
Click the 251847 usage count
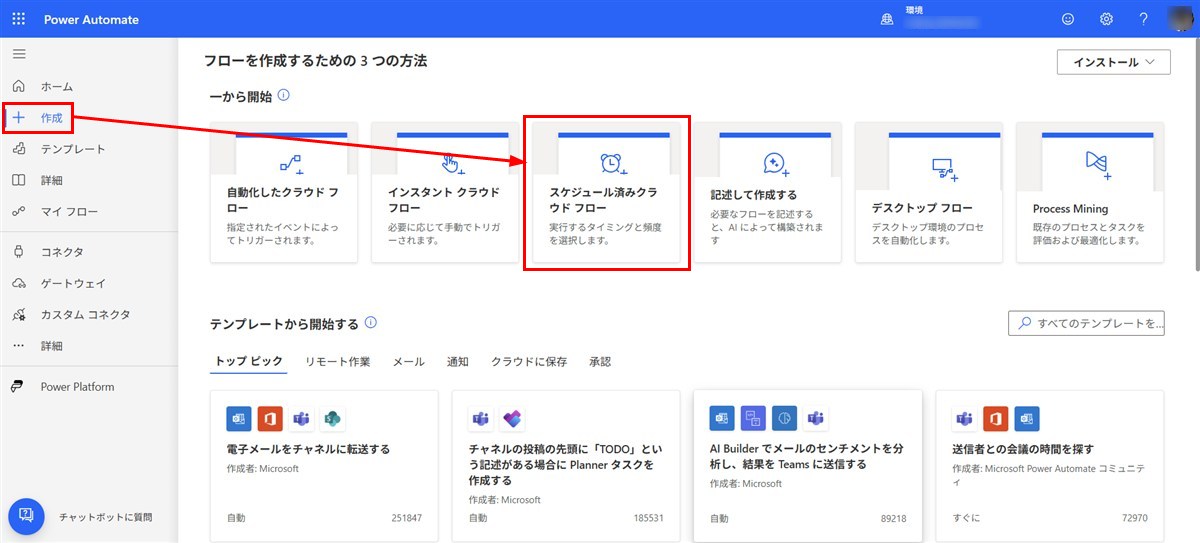pos(407,518)
